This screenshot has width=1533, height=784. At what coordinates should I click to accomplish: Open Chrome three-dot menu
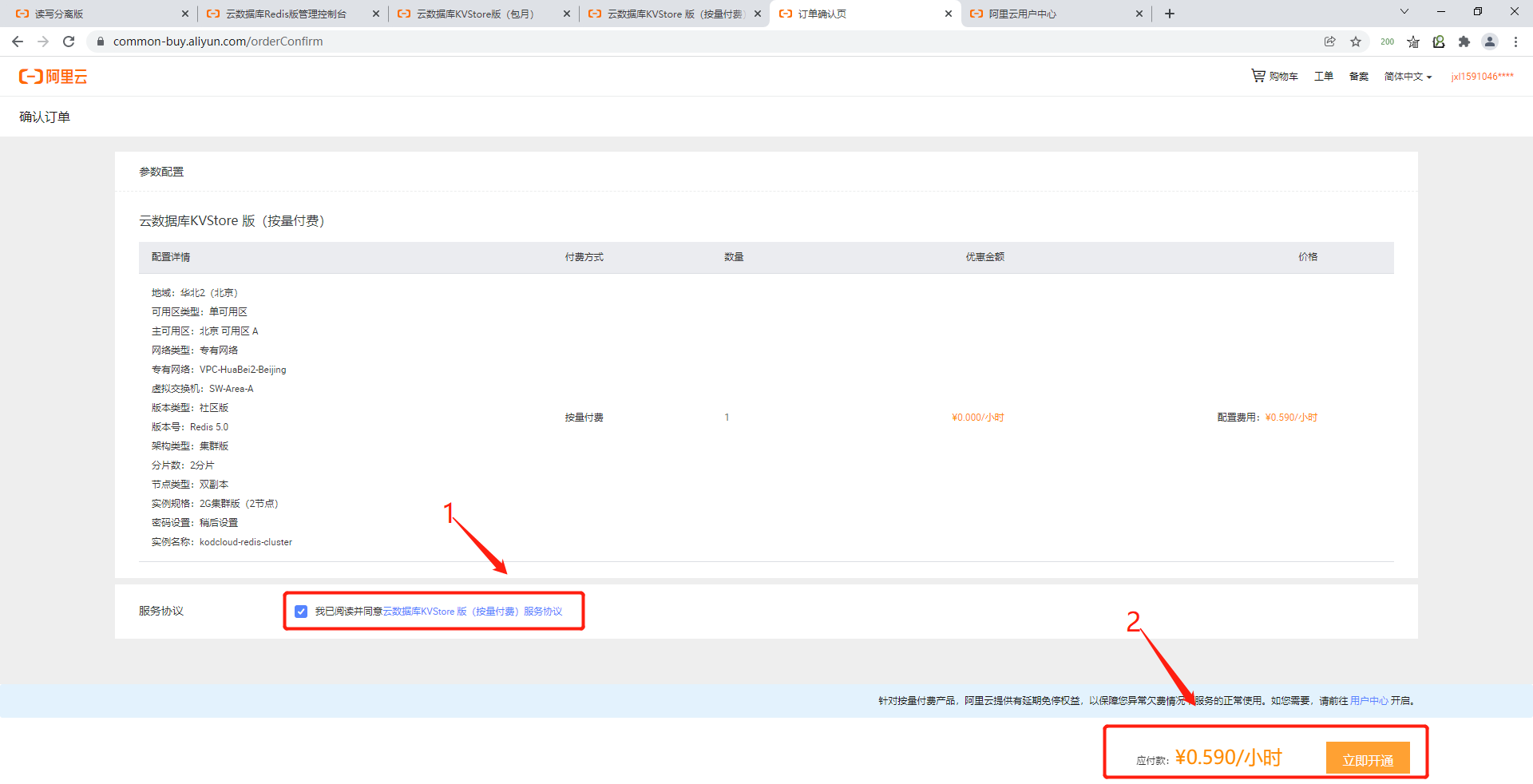[1515, 42]
